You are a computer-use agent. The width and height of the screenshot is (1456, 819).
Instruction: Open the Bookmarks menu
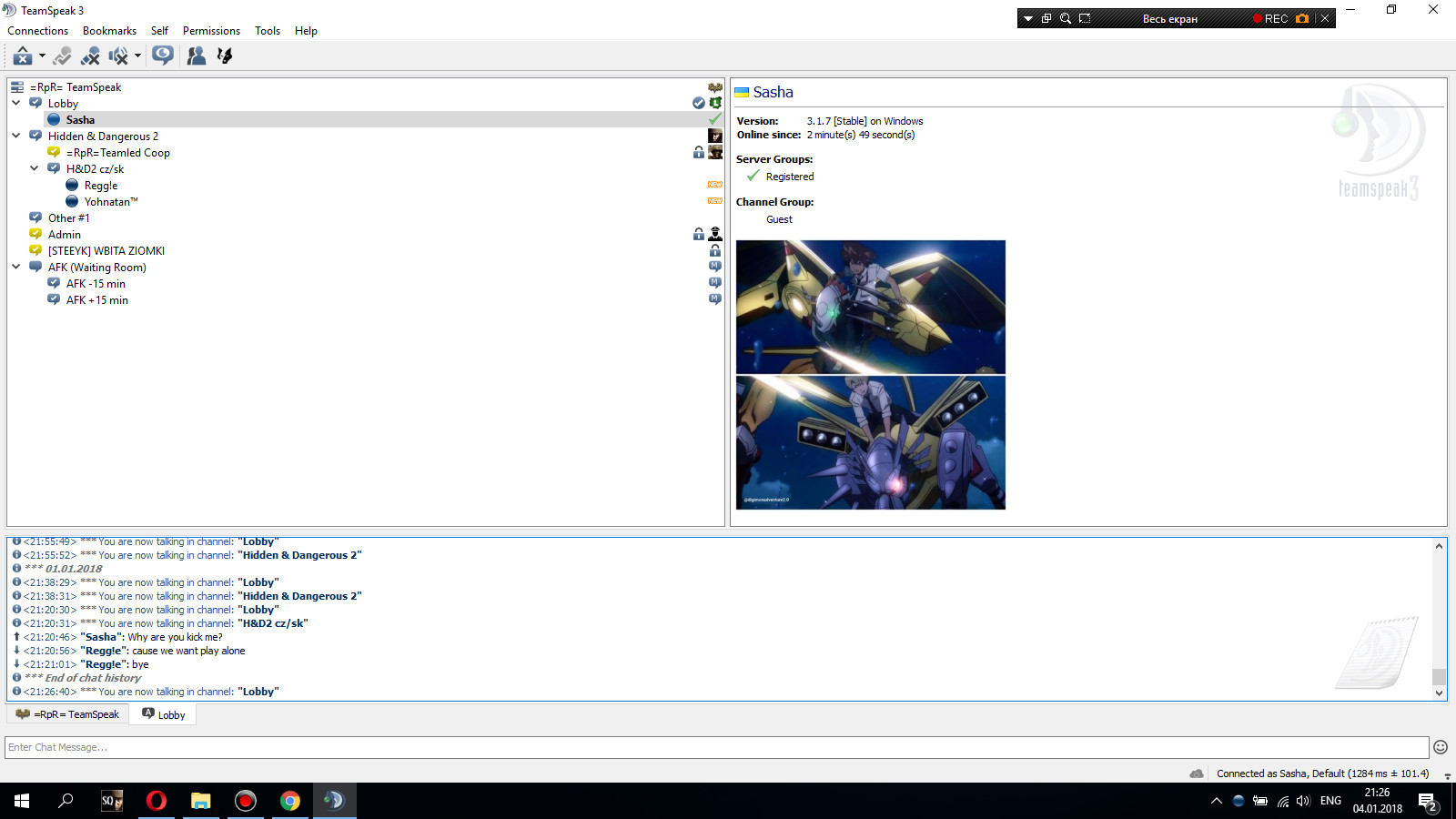tap(109, 31)
